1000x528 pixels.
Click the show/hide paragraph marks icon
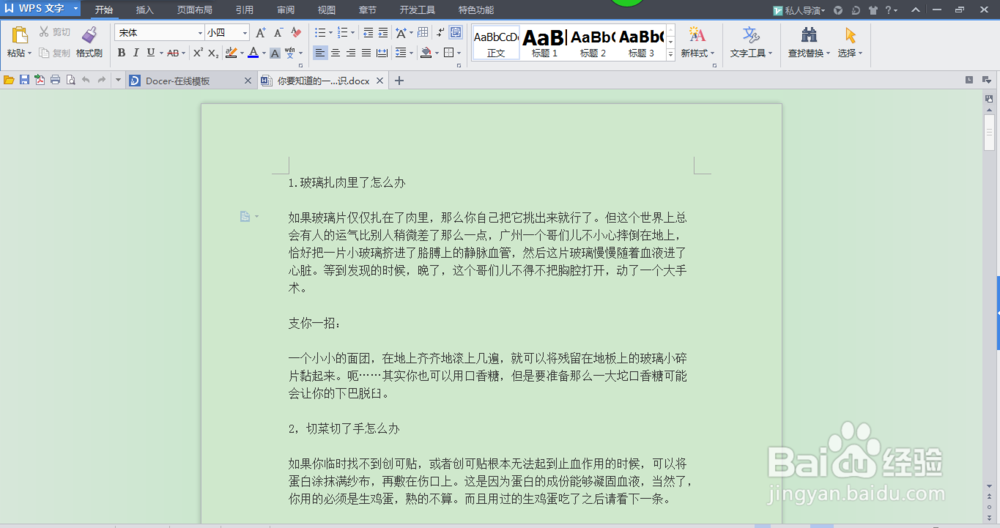(x=440, y=33)
